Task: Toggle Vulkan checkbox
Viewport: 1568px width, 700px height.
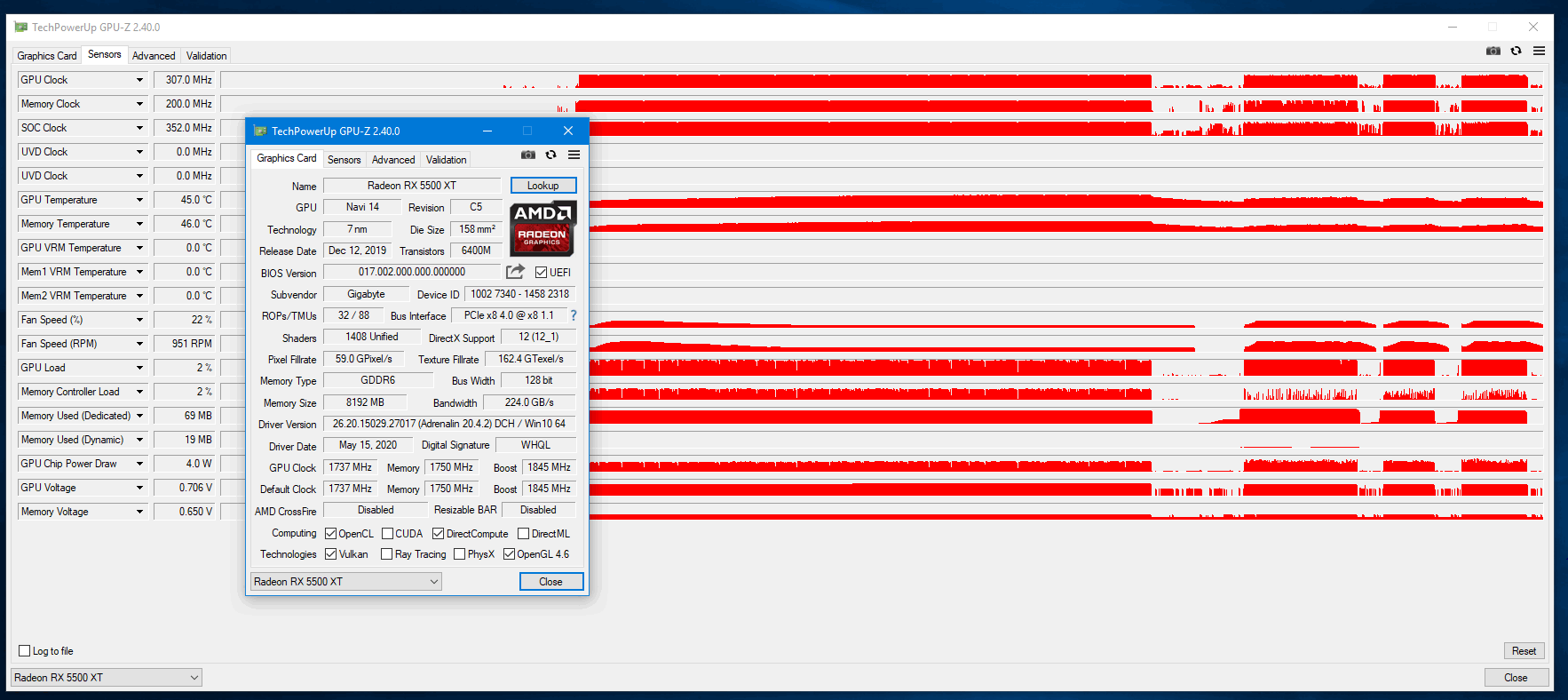Action: click(331, 554)
